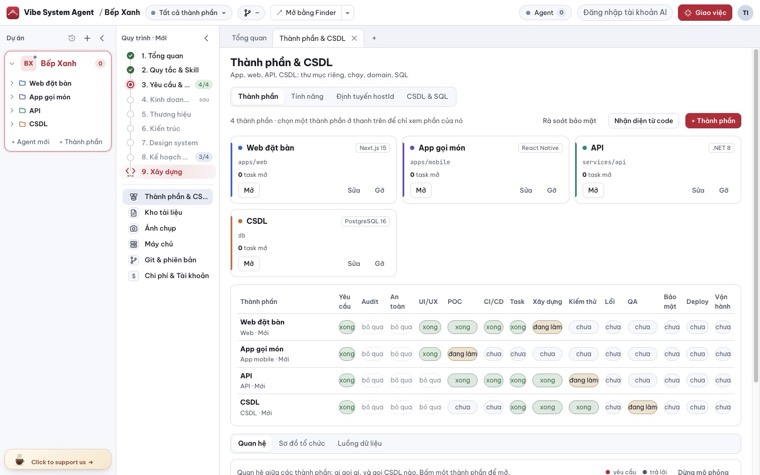Open the Web đặt bàn card with Mở
This screenshot has width=760, height=475.
coord(249,190)
